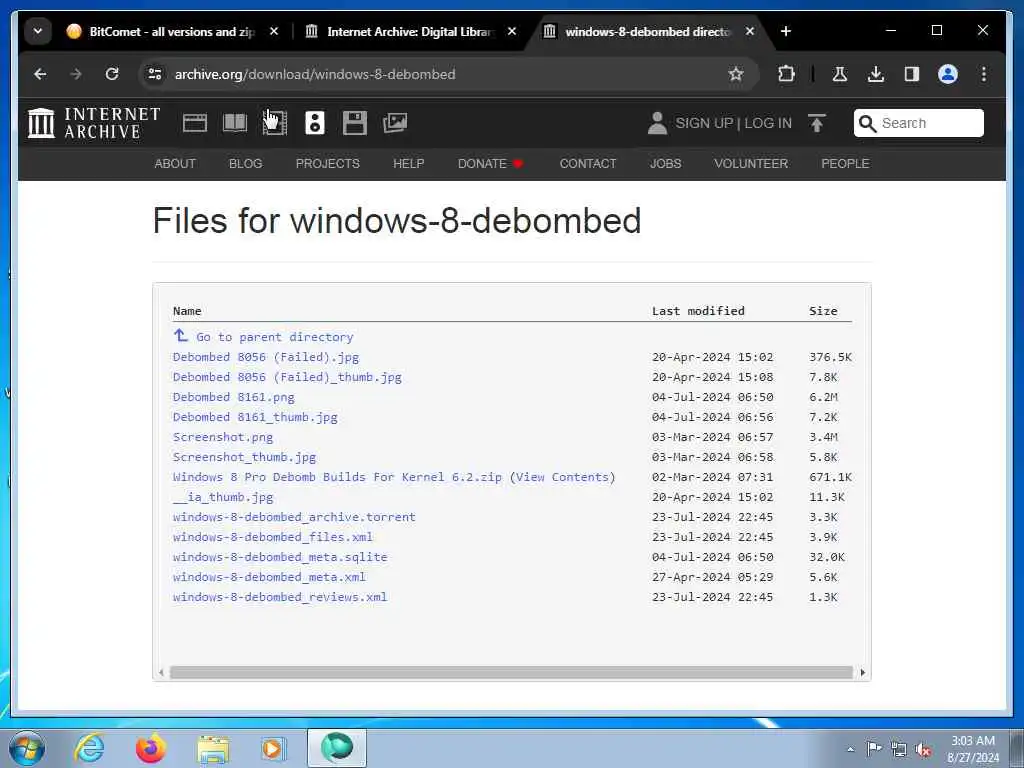Open Debombed 8056 (Failed).jpg file
Image resolution: width=1024 pixels, height=768 pixels.
click(266, 357)
